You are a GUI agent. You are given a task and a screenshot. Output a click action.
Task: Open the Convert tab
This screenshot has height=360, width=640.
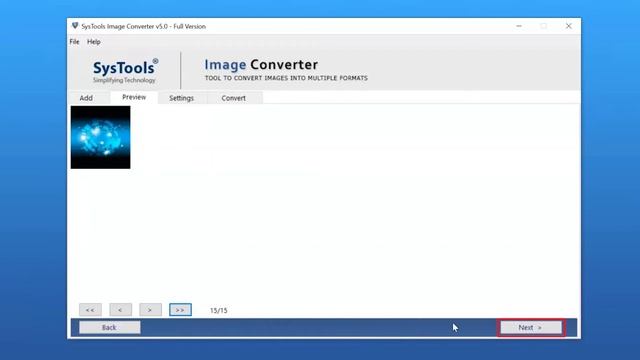pyautogui.click(x=233, y=98)
